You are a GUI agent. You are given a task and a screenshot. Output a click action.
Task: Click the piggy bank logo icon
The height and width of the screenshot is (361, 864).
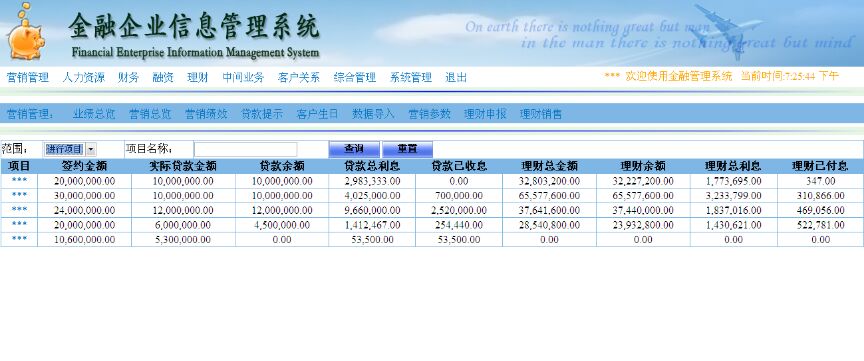[25, 31]
